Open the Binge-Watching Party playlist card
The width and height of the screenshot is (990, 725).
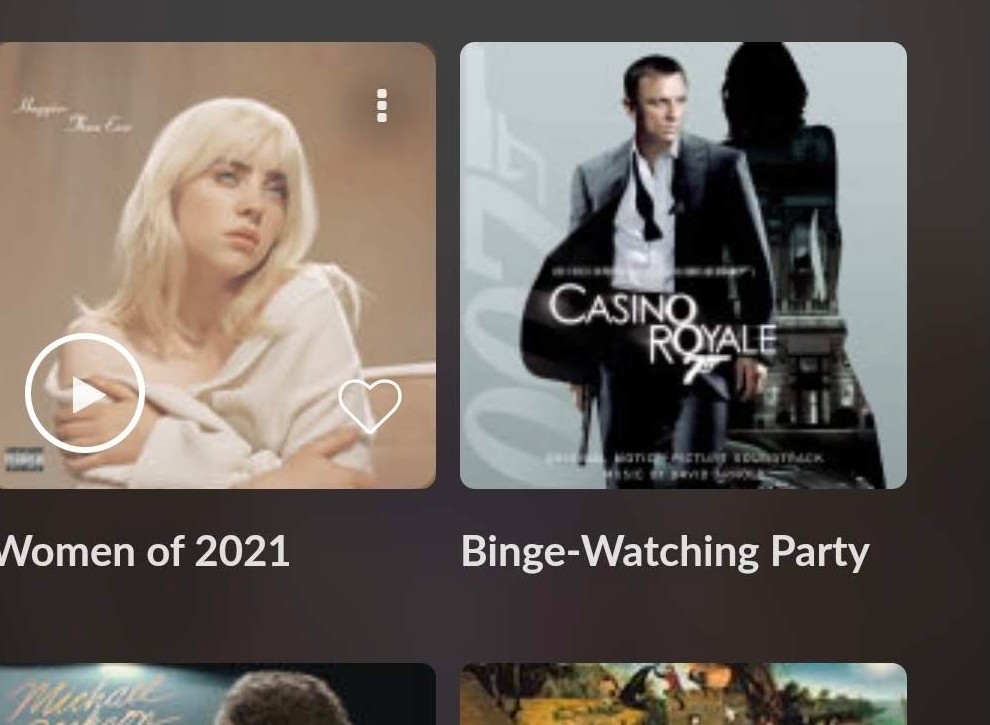(x=683, y=265)
